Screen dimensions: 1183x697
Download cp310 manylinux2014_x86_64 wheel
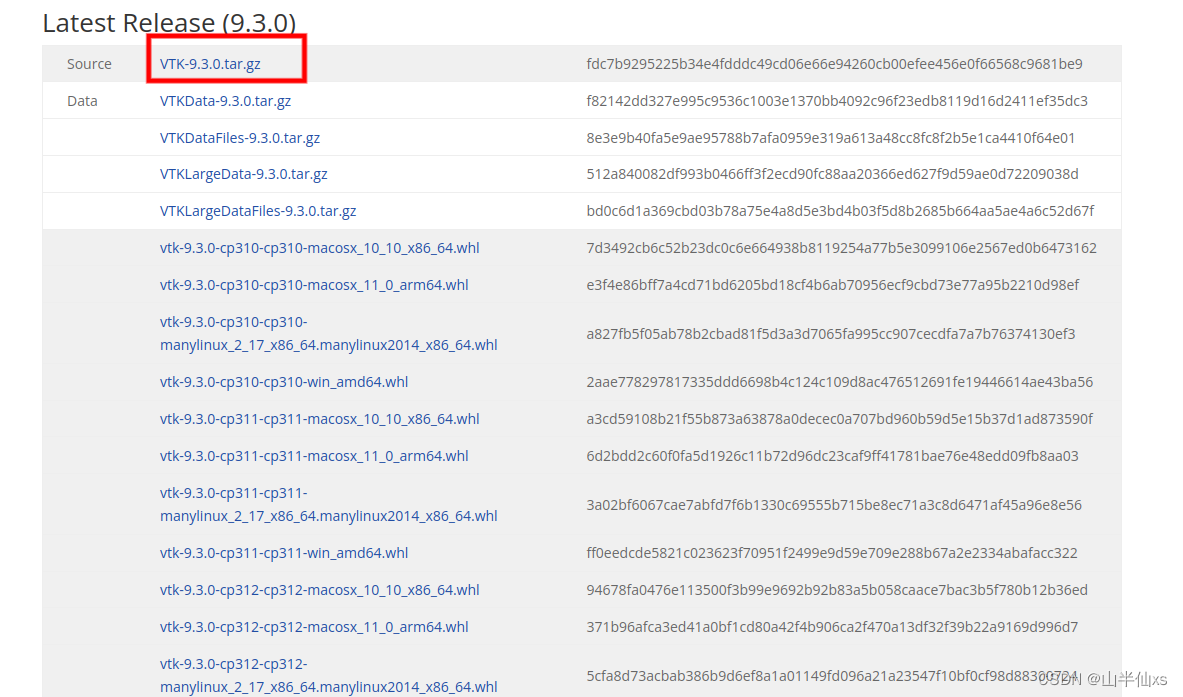328,333
